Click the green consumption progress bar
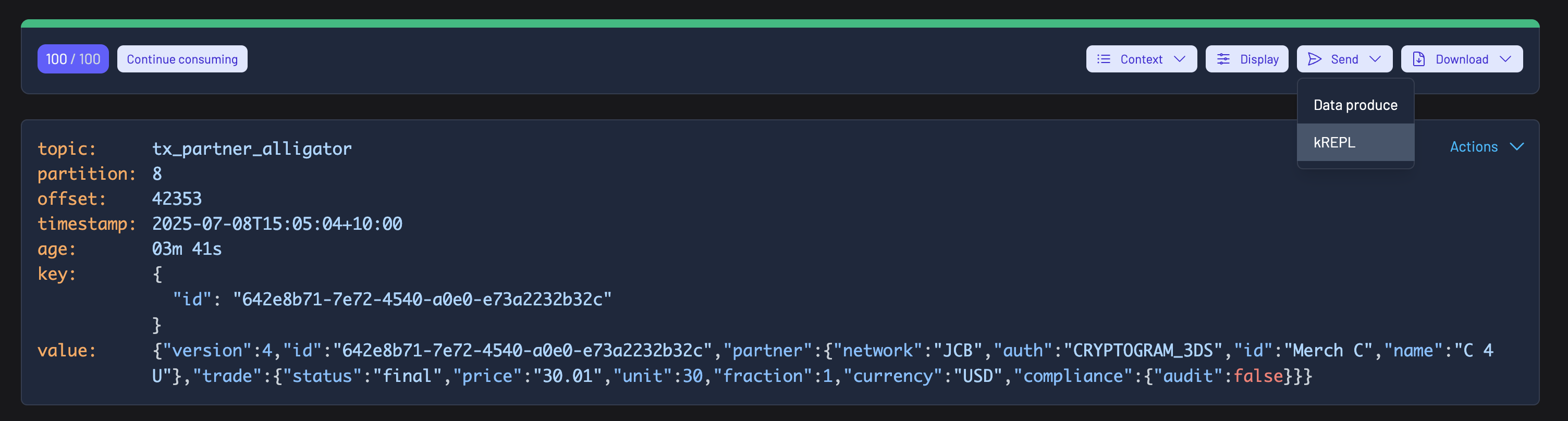This screenshot has width=1568, height=421. click(779, 24)
